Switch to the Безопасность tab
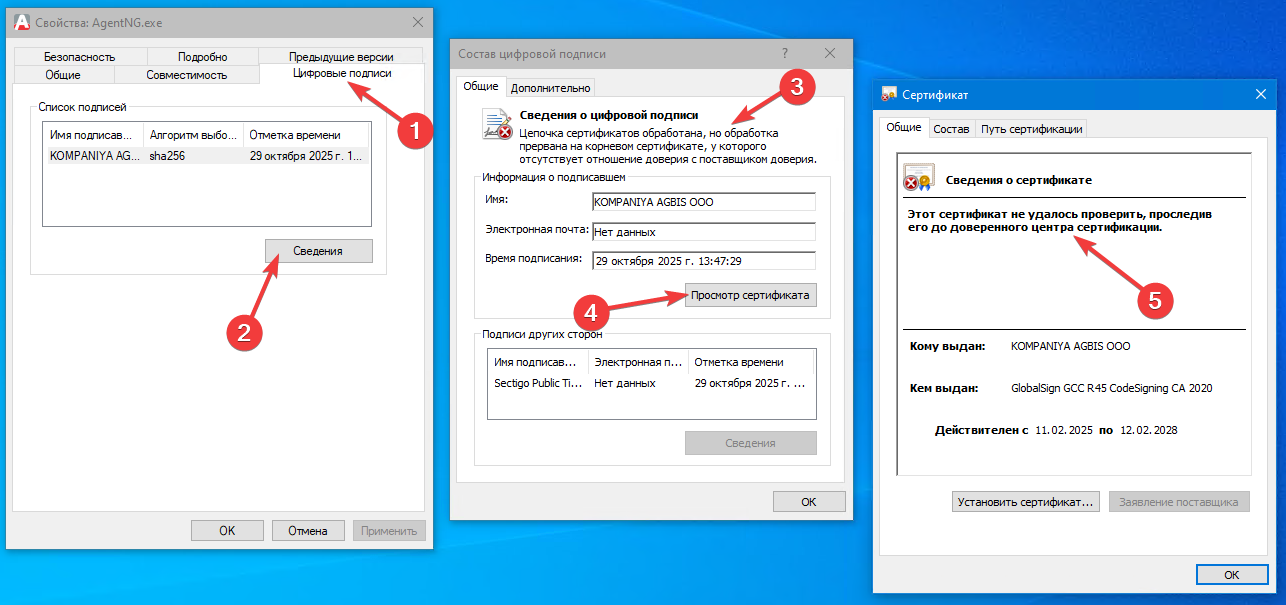The image size is (1286, 605). coord(79,55)
